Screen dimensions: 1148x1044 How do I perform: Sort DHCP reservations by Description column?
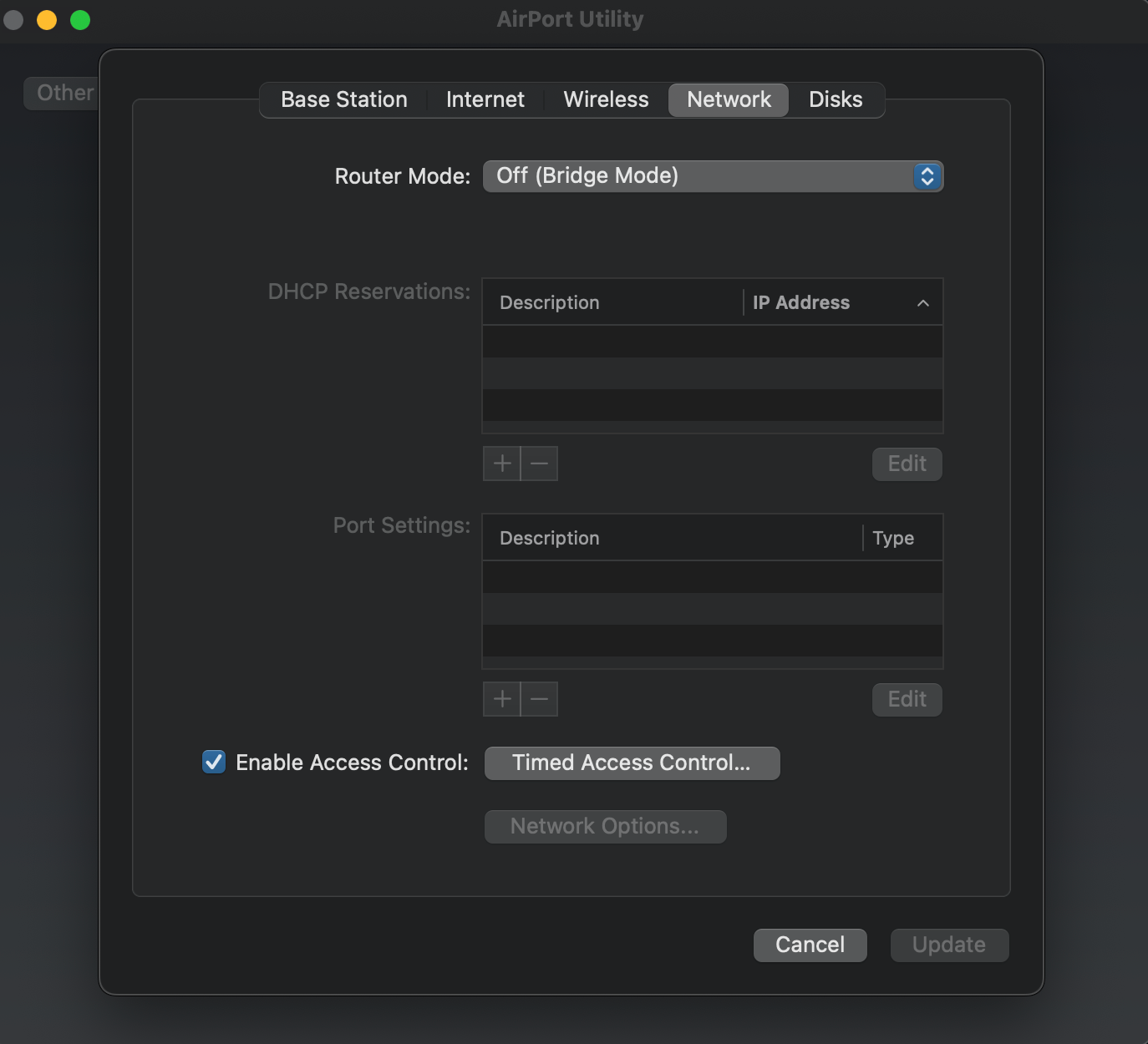click(612, 302)
